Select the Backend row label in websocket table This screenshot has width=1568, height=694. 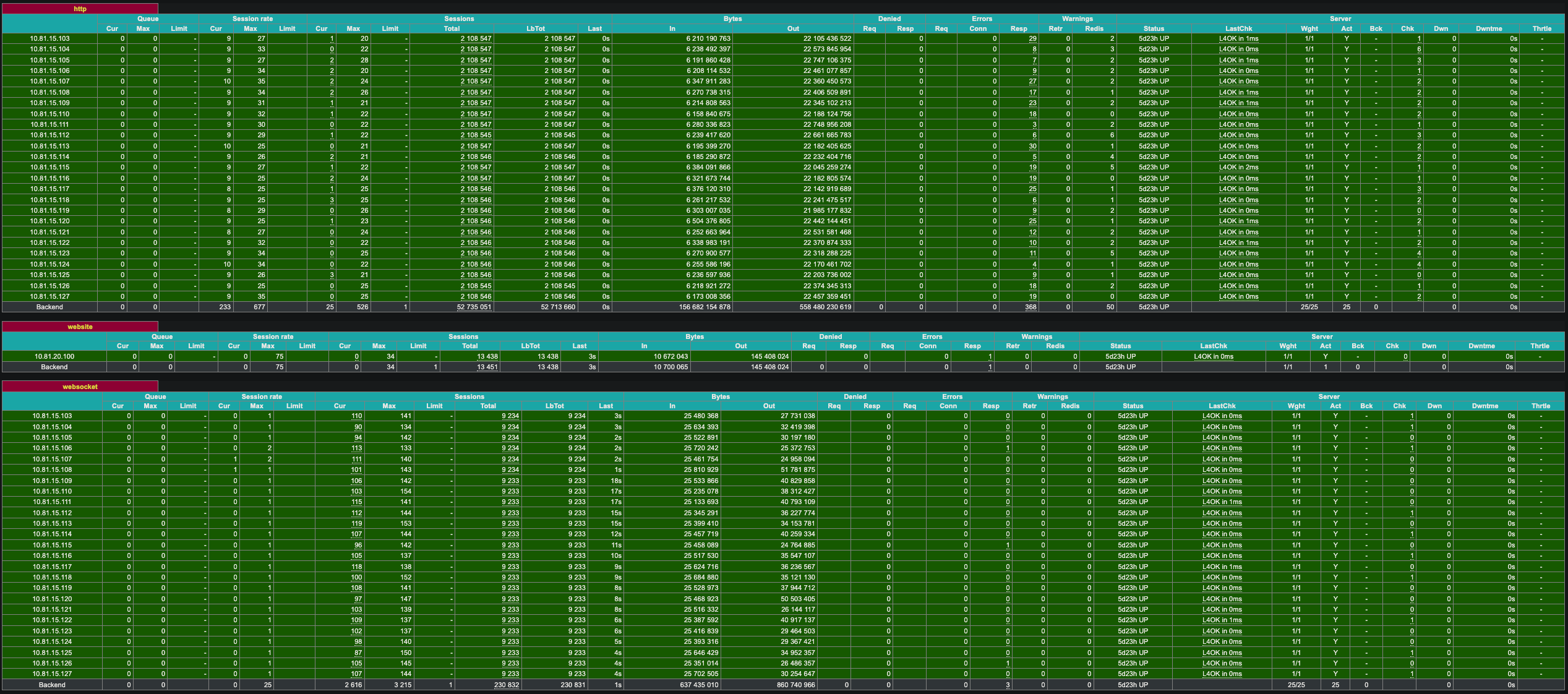click(52, 685)
